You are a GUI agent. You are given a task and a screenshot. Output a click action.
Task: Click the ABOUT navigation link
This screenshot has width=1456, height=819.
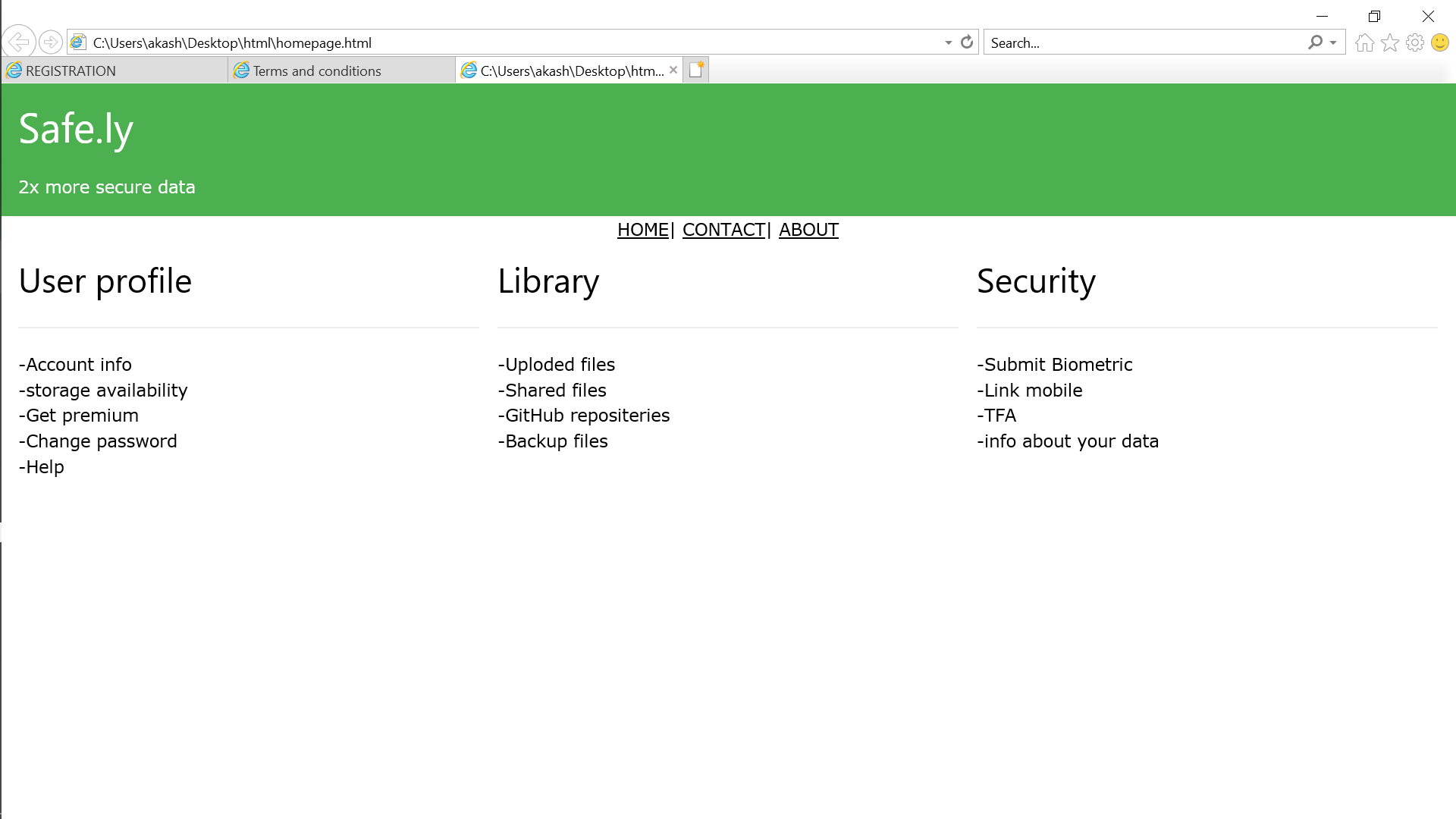pyautogui.click(x=808, y=230)
